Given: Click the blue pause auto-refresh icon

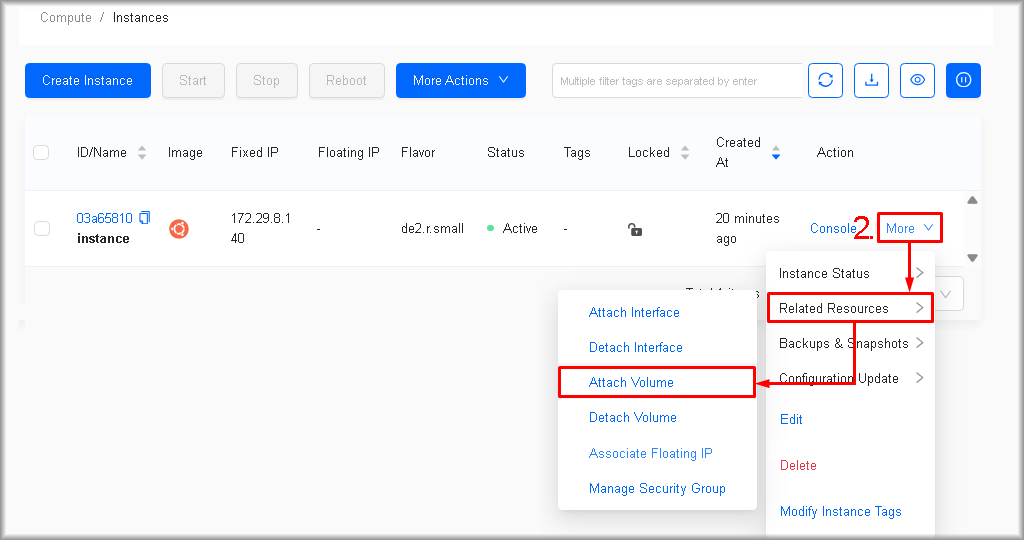Looking at the screenshot, I should [x=963, y=81].
